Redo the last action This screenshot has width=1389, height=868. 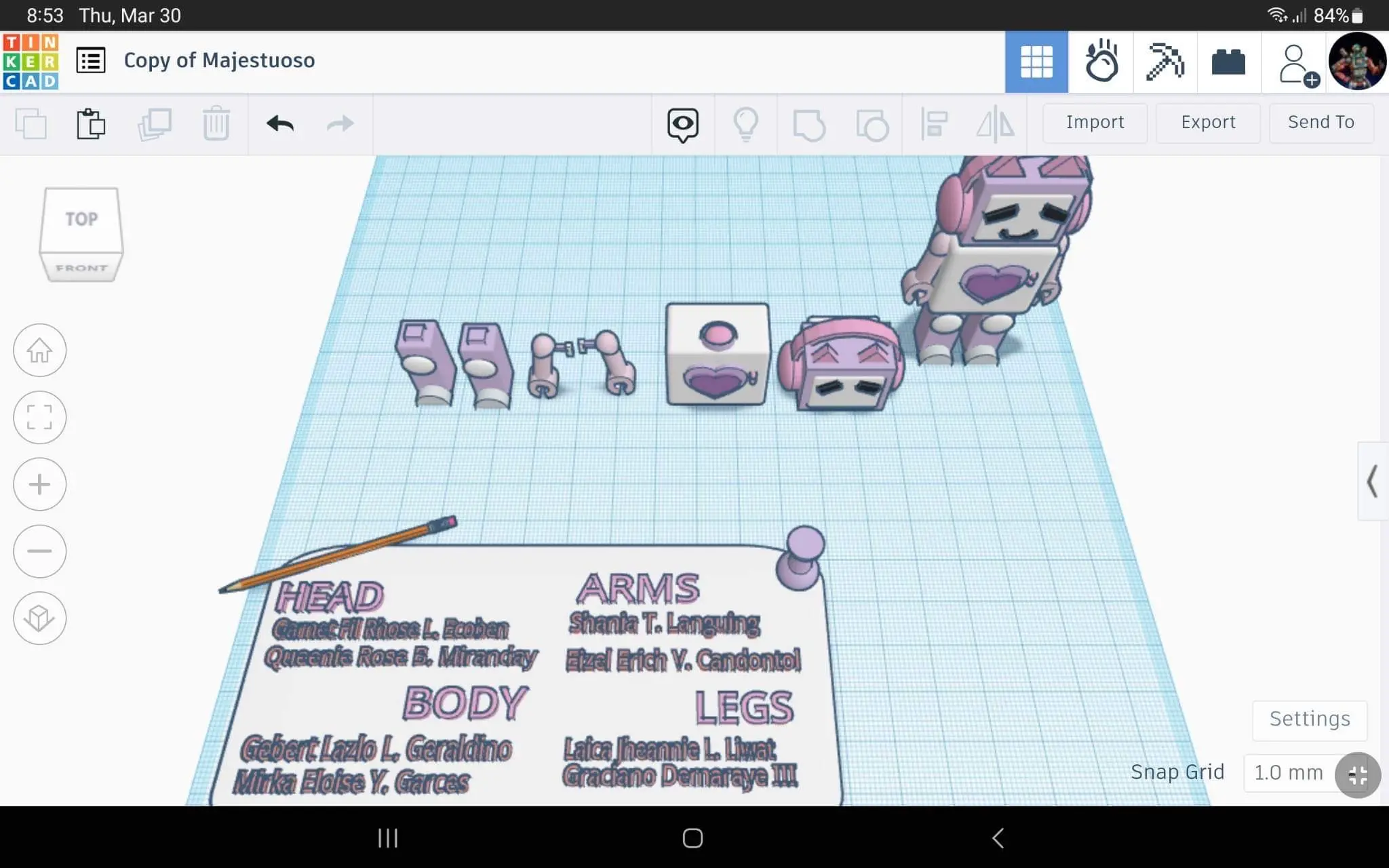pyautogui.click(x=340, y=124)
